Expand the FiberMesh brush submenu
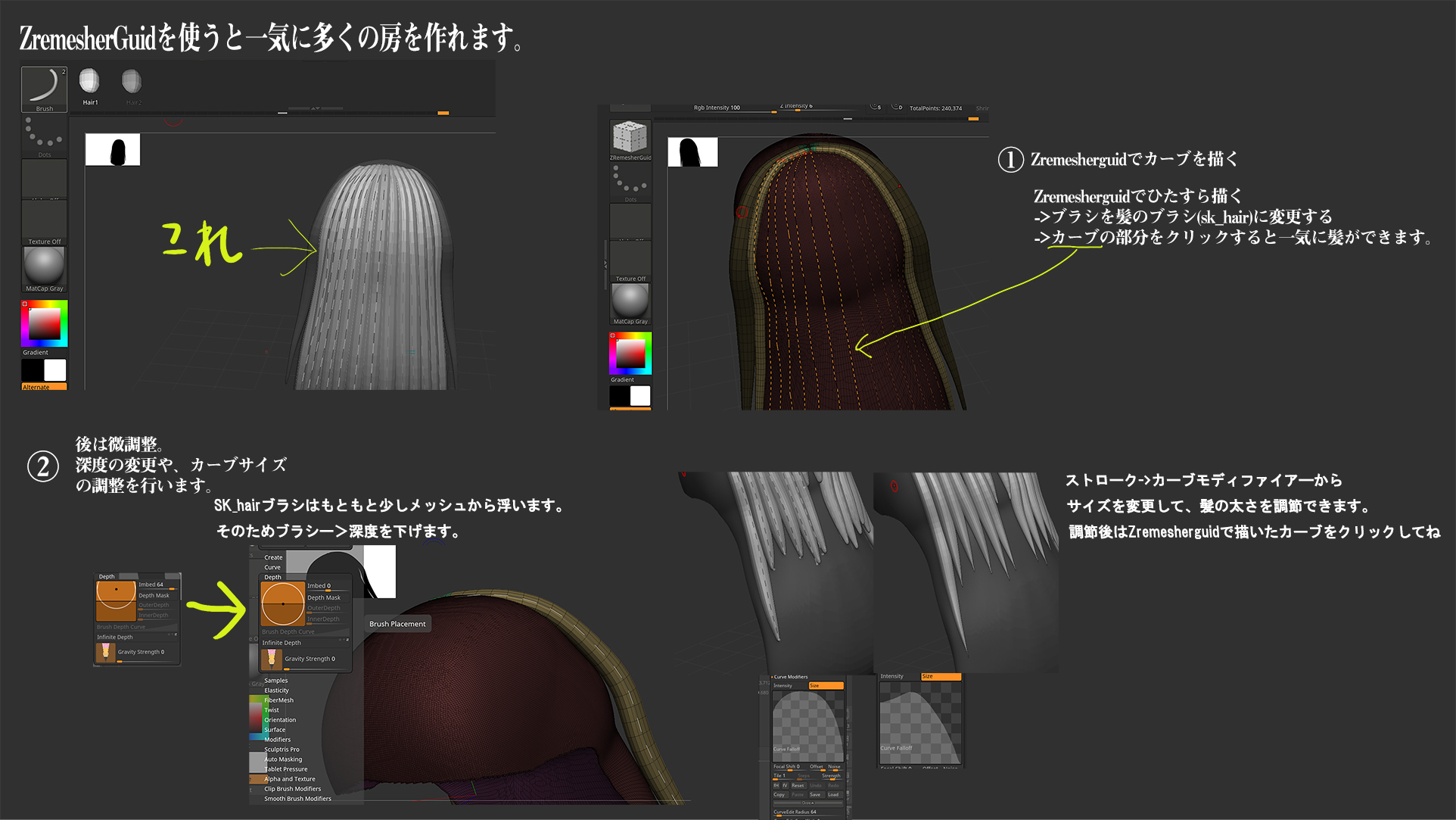Image resolution: width=1456 pixels, height=820 pixels. [x=278, y=700]
